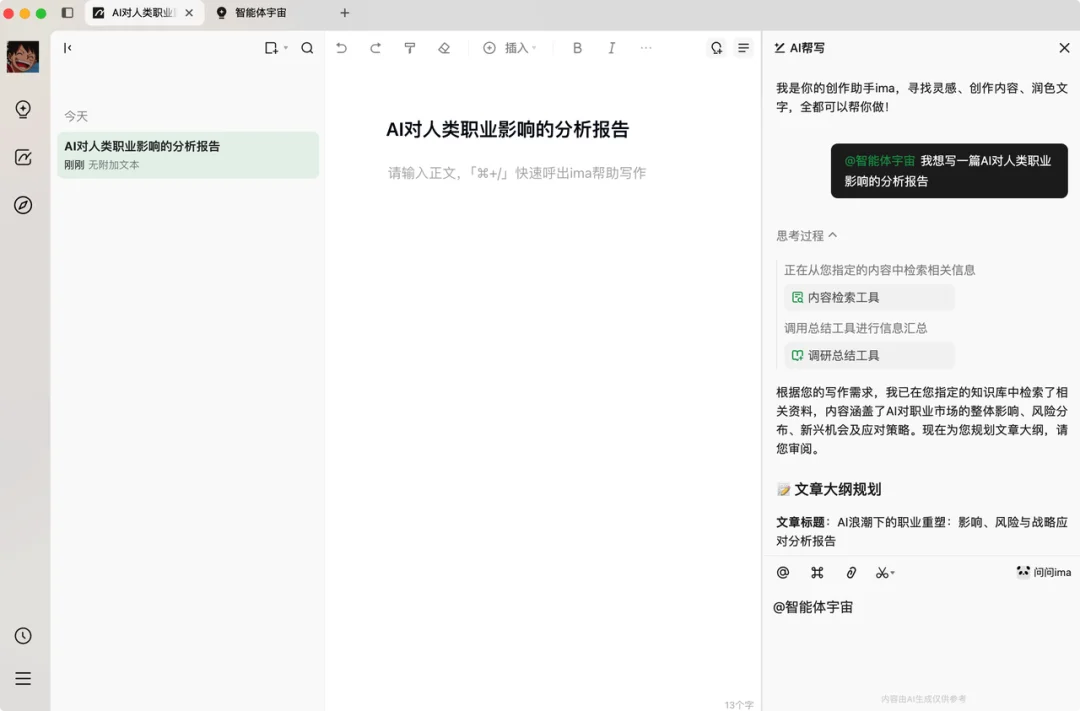Open the 插入 insert dropdown
This screenshot has width=1080, height=711.
511,47
